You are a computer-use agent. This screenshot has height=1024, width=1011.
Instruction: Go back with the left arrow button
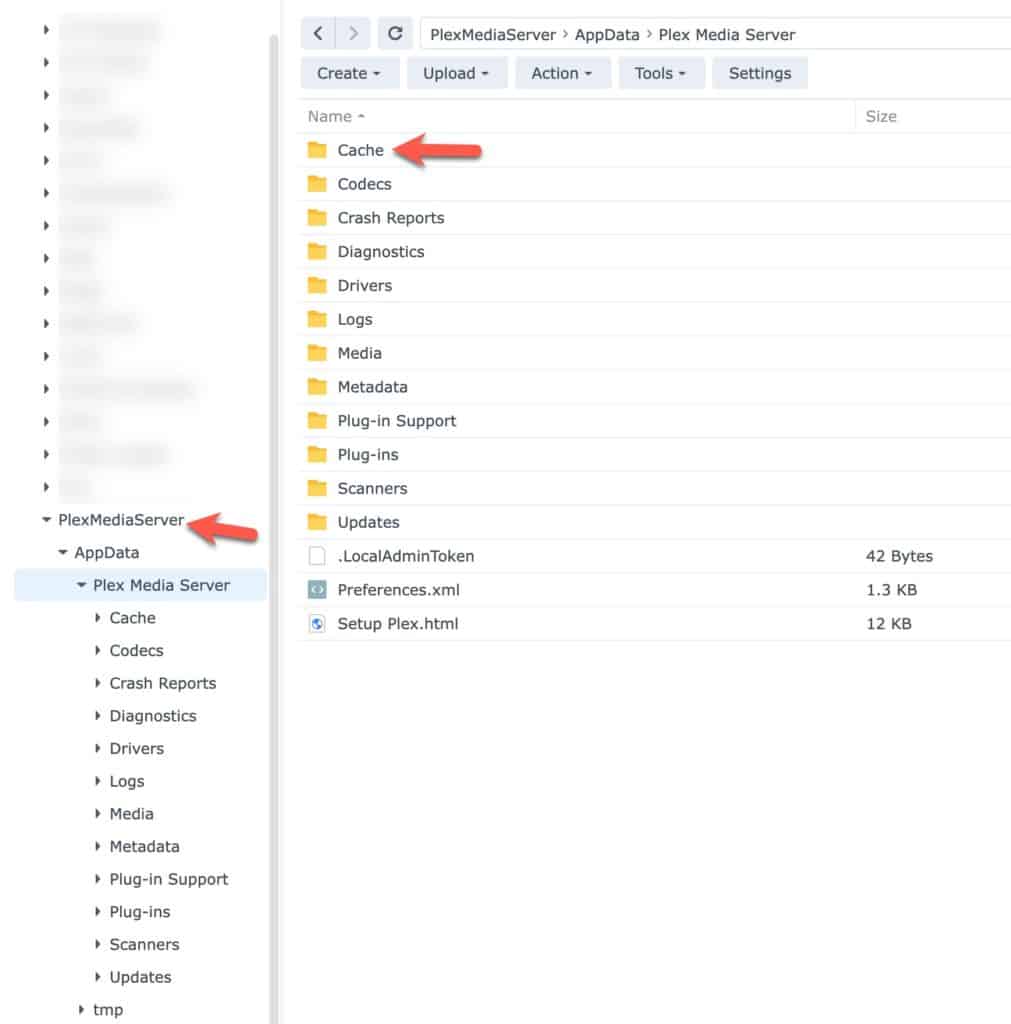[x=318, y=33]
